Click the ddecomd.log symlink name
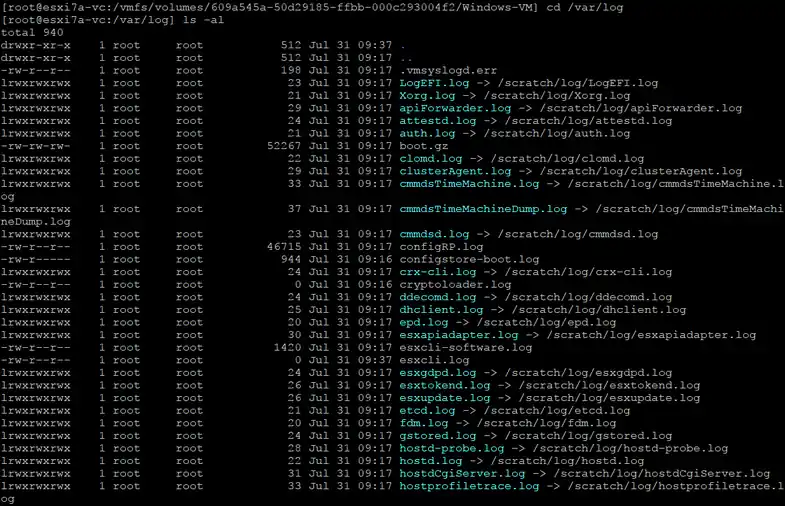This screenshot has height=506, width=785. (438, 297)
